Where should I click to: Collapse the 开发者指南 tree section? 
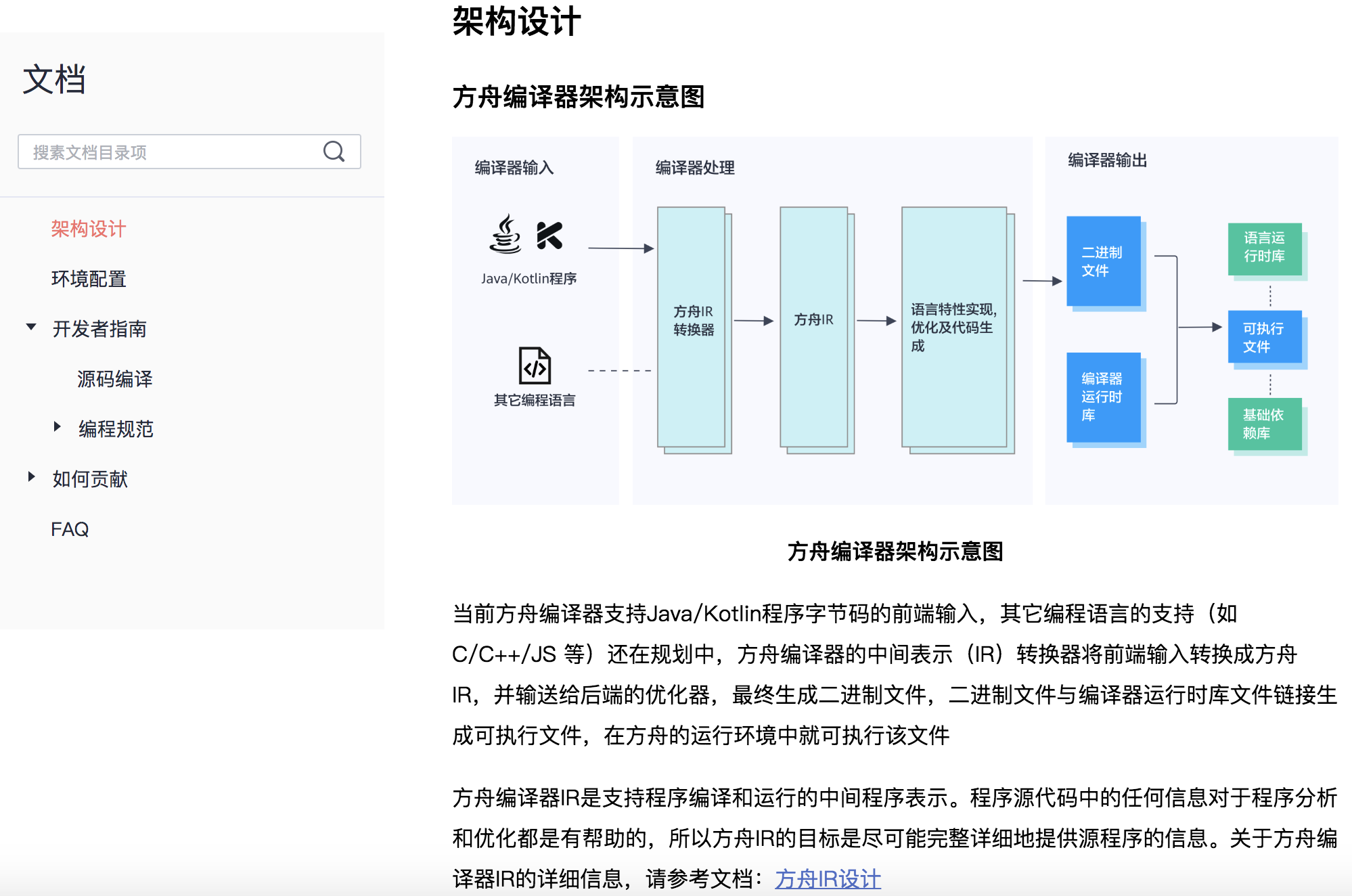pyautogui.click(x=31, y=328)
